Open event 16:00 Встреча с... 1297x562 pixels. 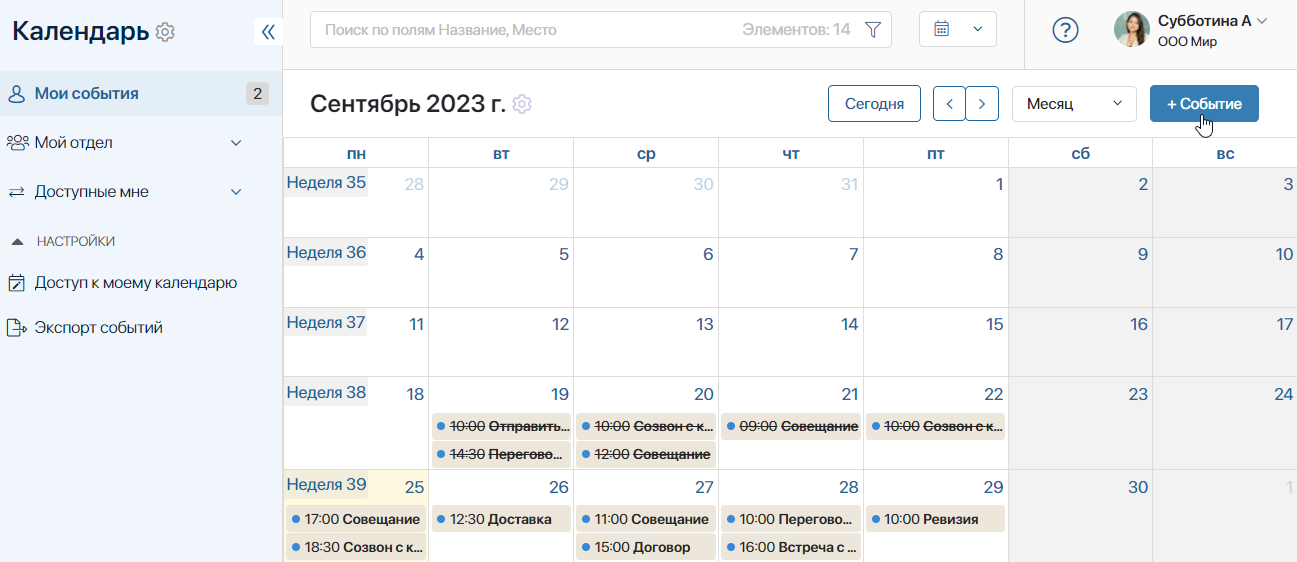pos(791,547)
